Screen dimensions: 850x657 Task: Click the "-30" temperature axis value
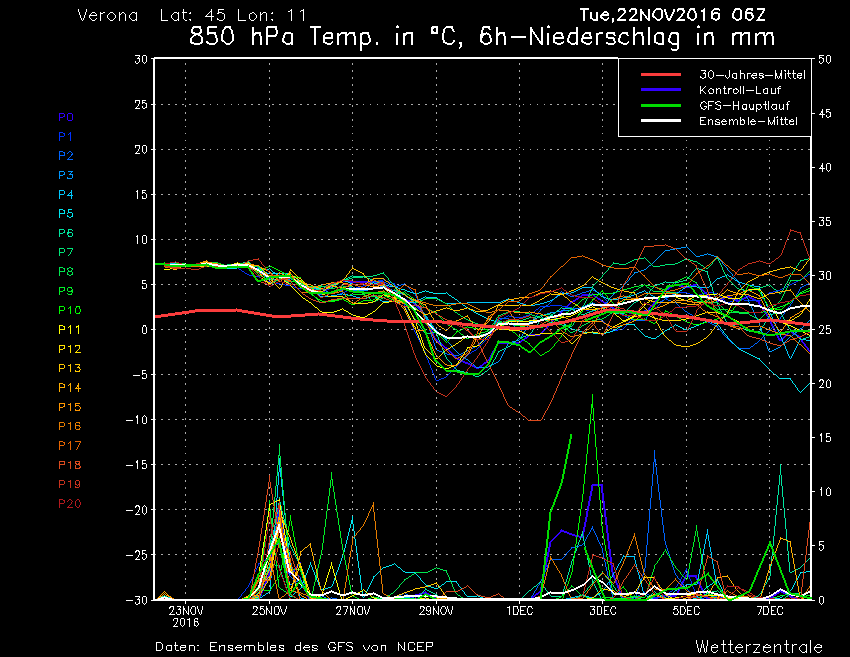pos(136,600)
